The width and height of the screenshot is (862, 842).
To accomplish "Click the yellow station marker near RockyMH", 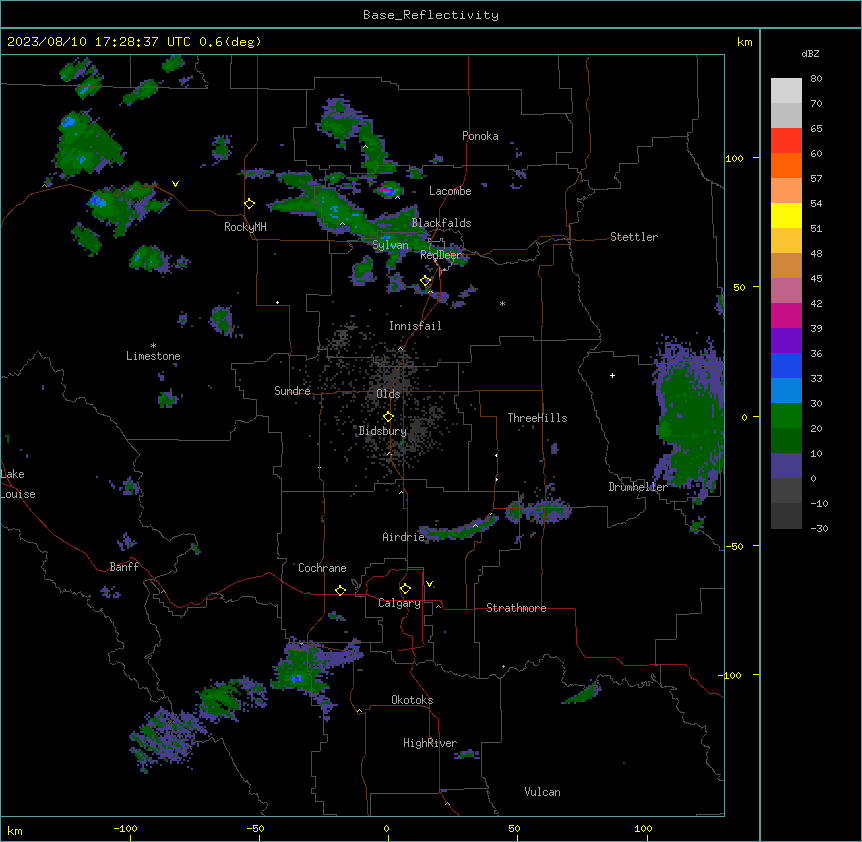I will [249, 204].
